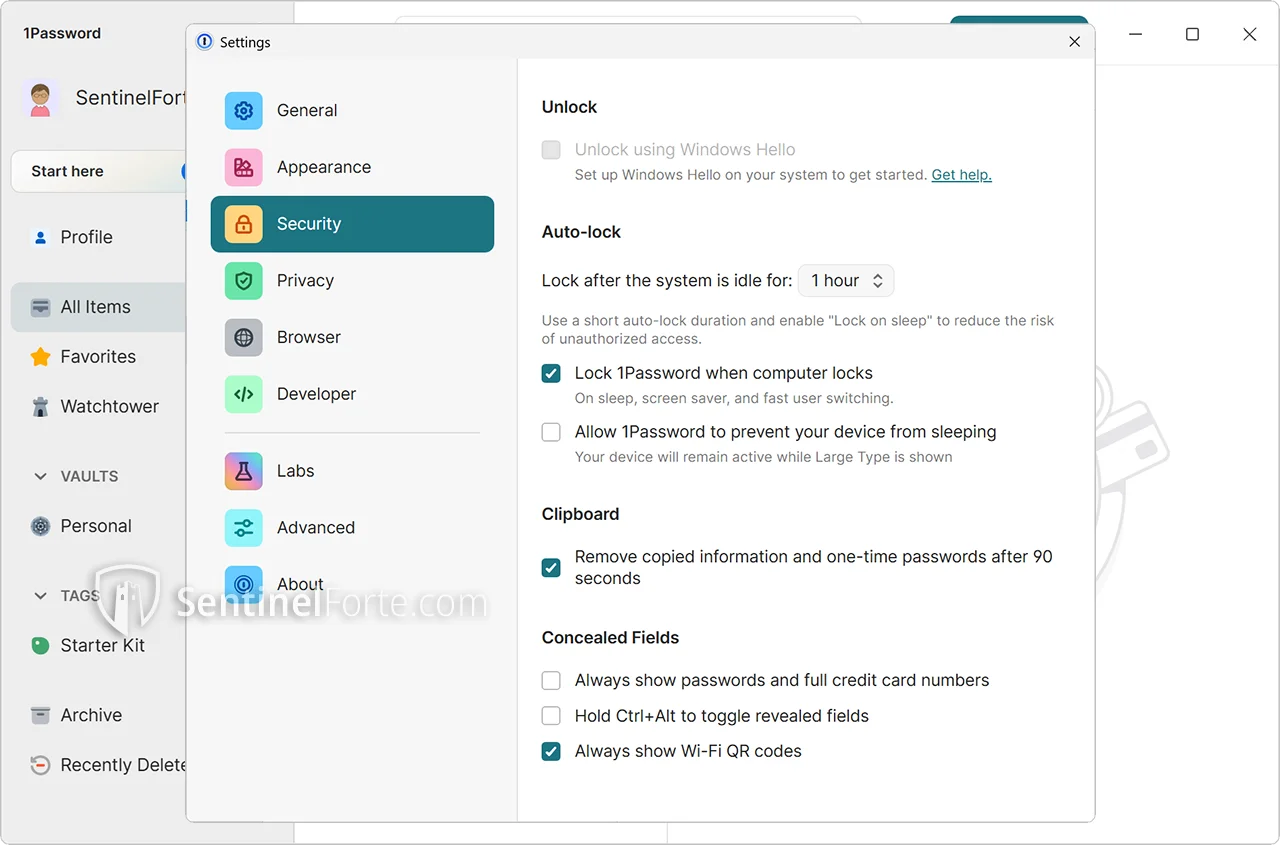Click the Advanced sliders icon
The image size is (1280, 845).
244,528
